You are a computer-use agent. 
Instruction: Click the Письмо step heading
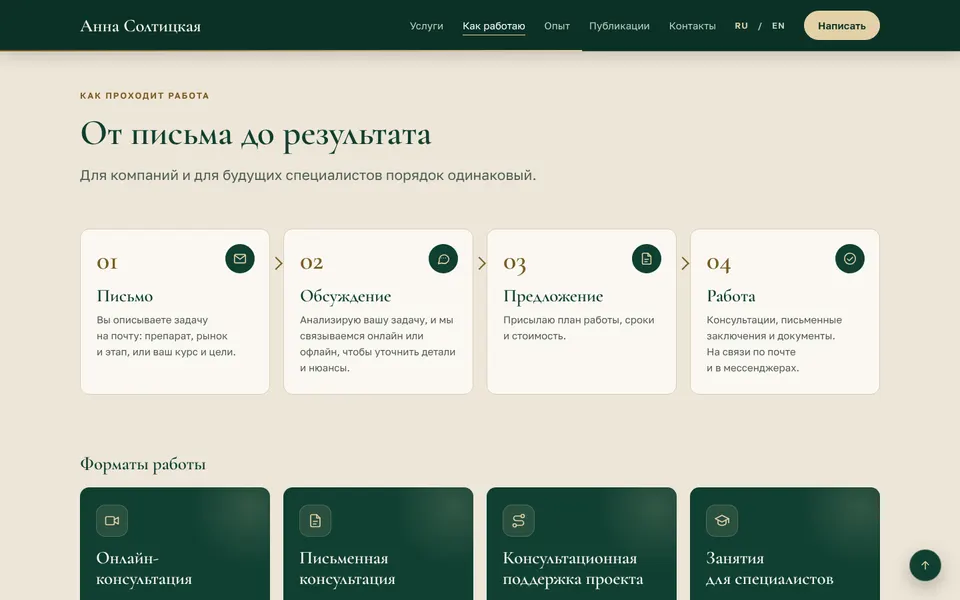125,296
